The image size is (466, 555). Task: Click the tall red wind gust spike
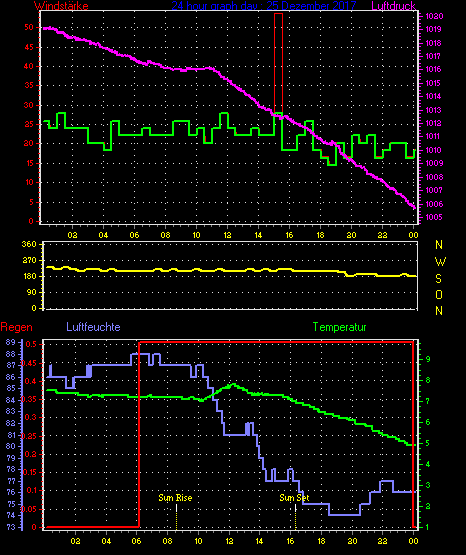click(x=278, y=63)
